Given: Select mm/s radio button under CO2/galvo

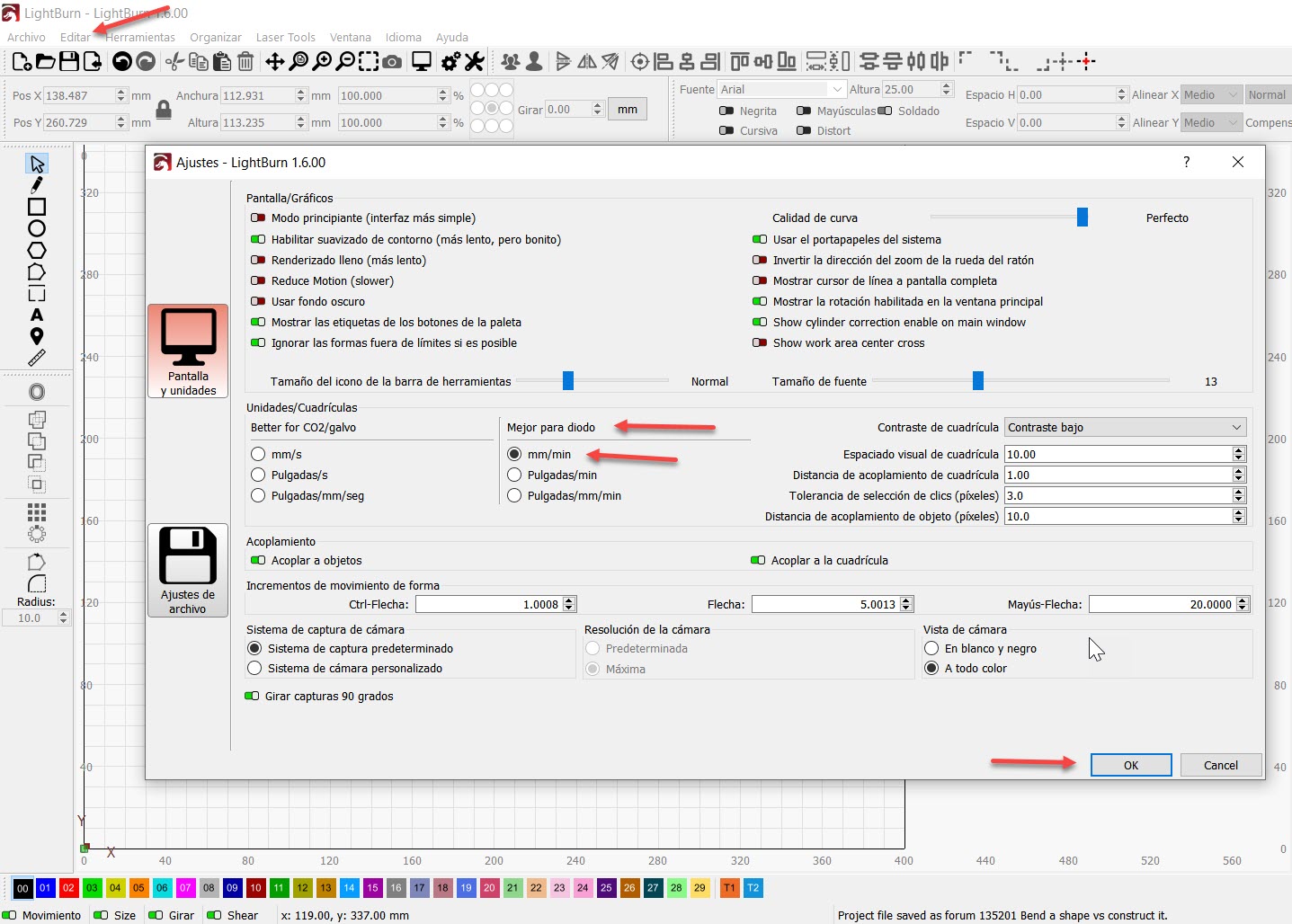Looking at the screenshot, I should tap(258, 454).
